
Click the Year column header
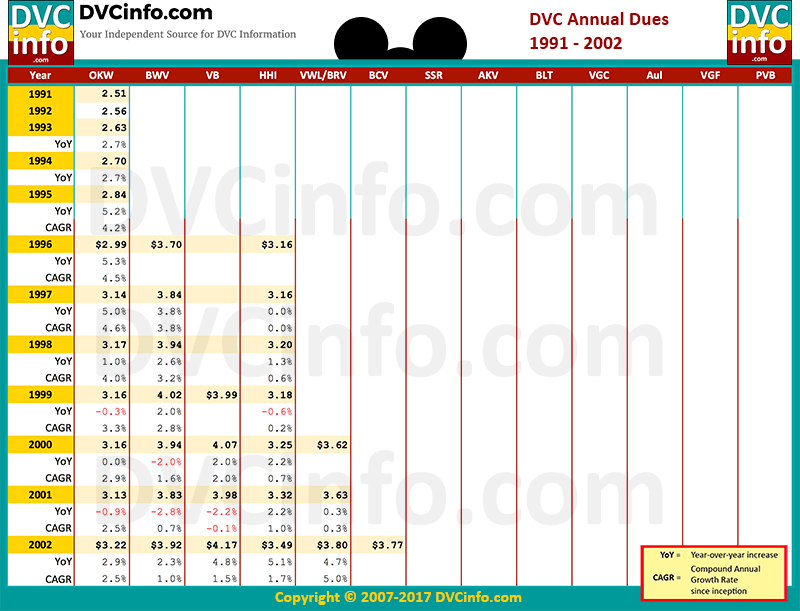tap(40, 75)
